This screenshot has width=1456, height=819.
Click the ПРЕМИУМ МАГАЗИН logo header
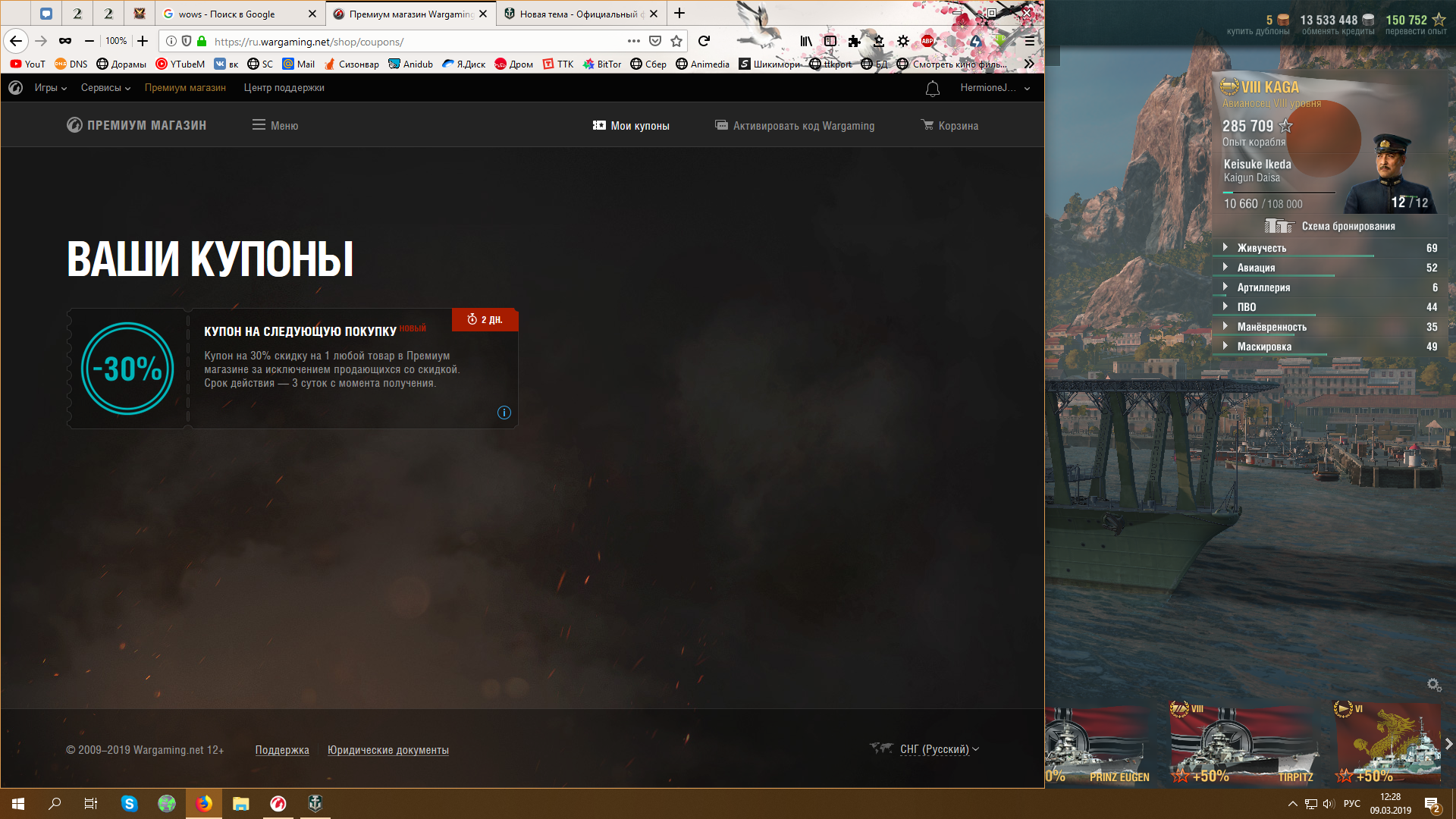coord(136,125)
